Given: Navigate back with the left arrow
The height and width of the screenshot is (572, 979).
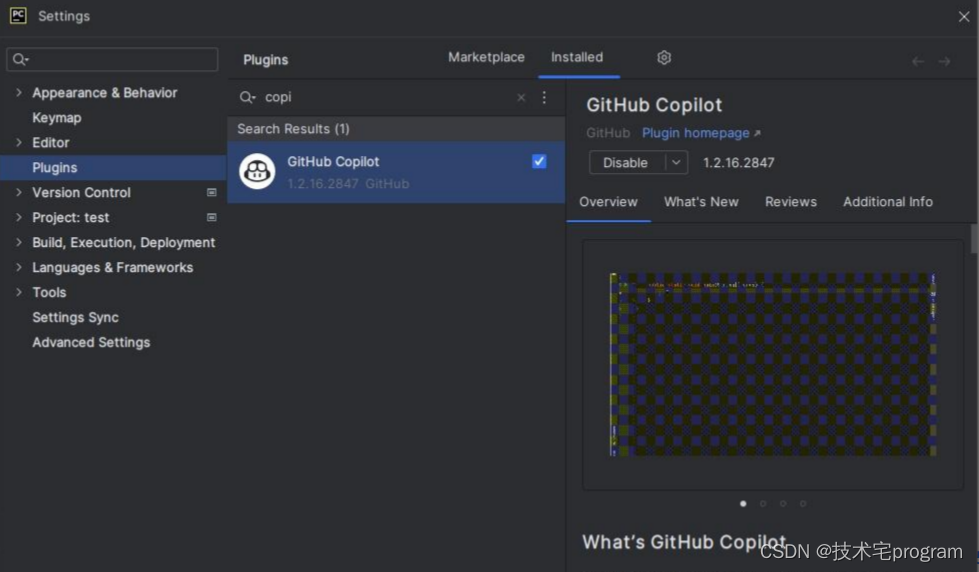Looking at the screenshot, I should (917, 61).
